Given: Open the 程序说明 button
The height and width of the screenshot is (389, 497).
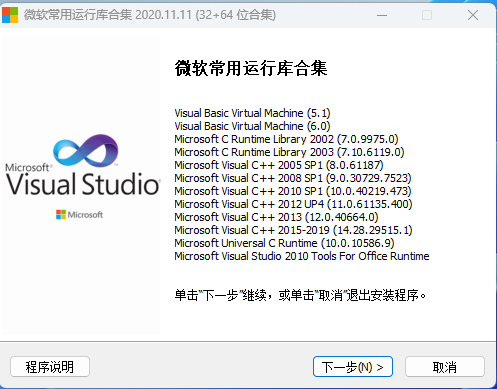Looking at the screenshot, I should (x=50, y=367).
